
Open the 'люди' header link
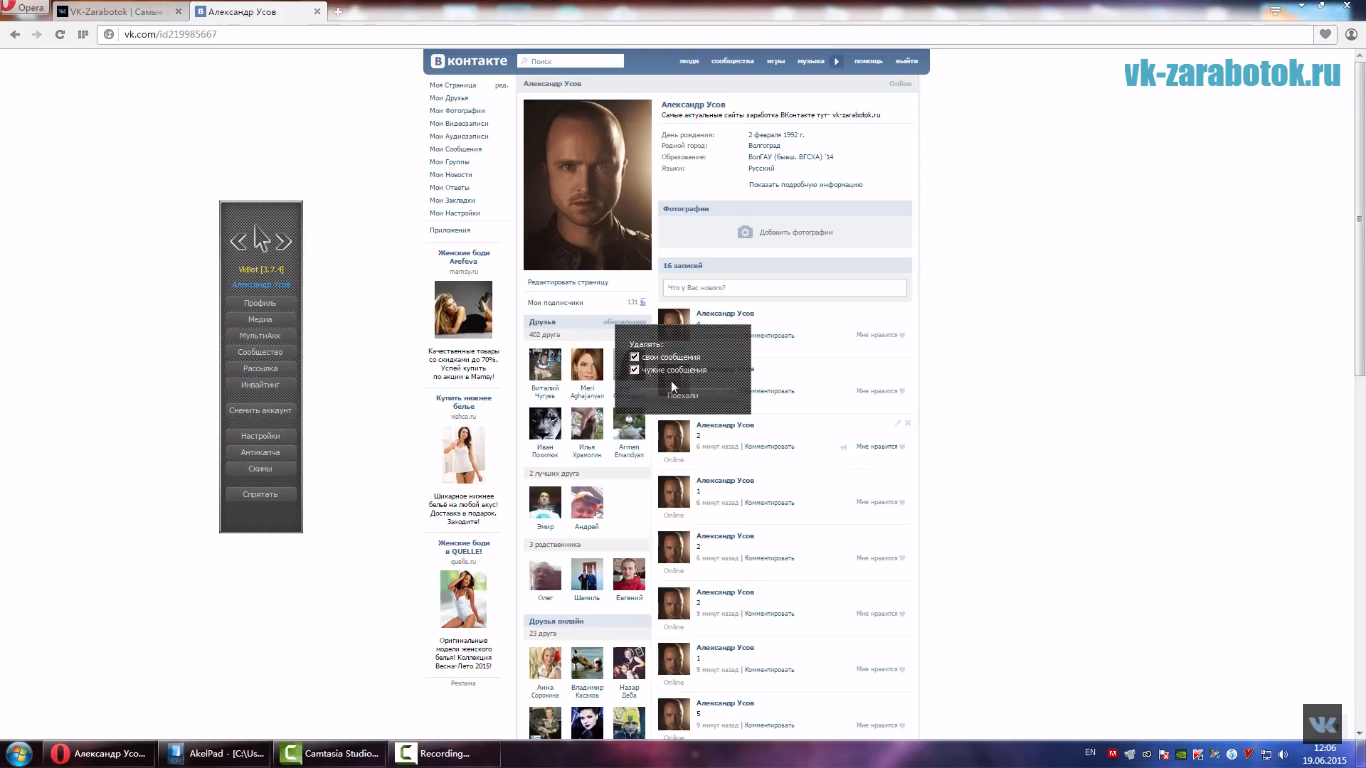click(689, 61)
